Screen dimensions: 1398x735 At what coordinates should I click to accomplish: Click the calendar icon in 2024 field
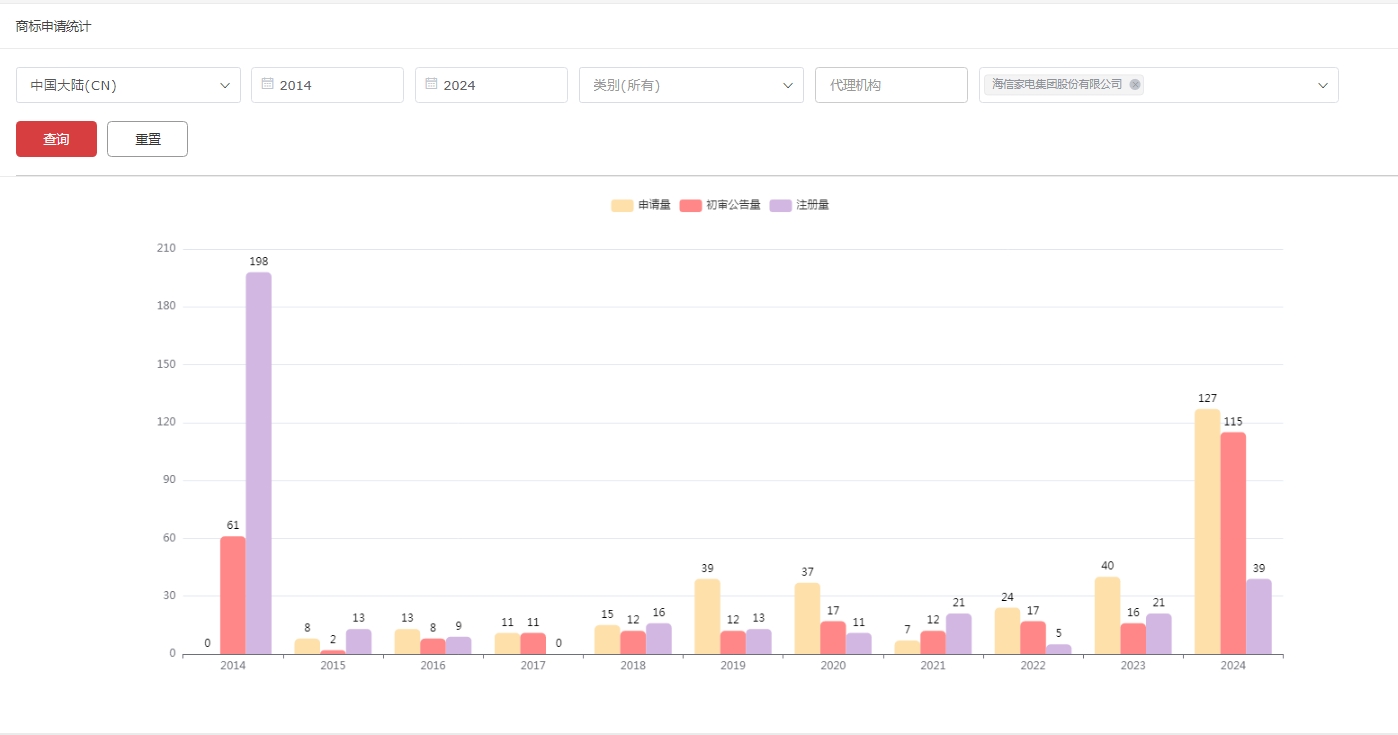coord(431,84)
